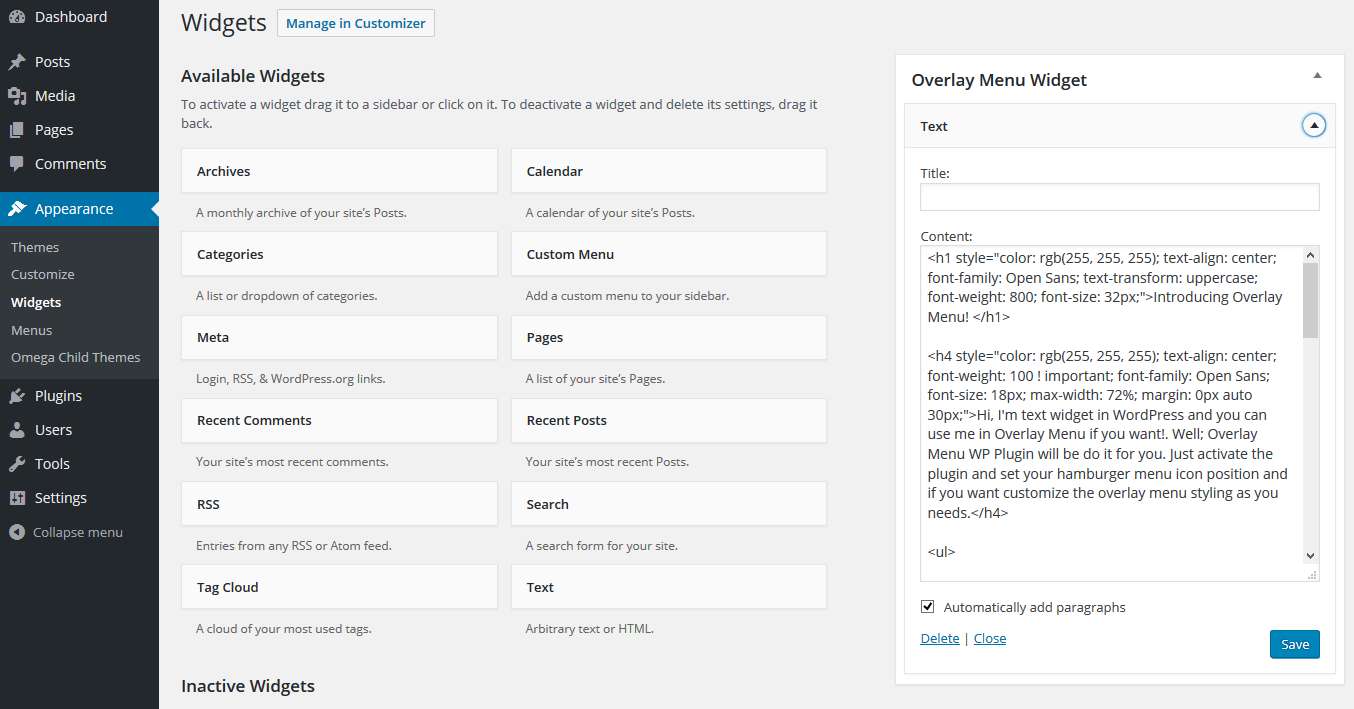Click the Posts pushpin icon
Screen dimensions: 1354x709
point(17,62)
